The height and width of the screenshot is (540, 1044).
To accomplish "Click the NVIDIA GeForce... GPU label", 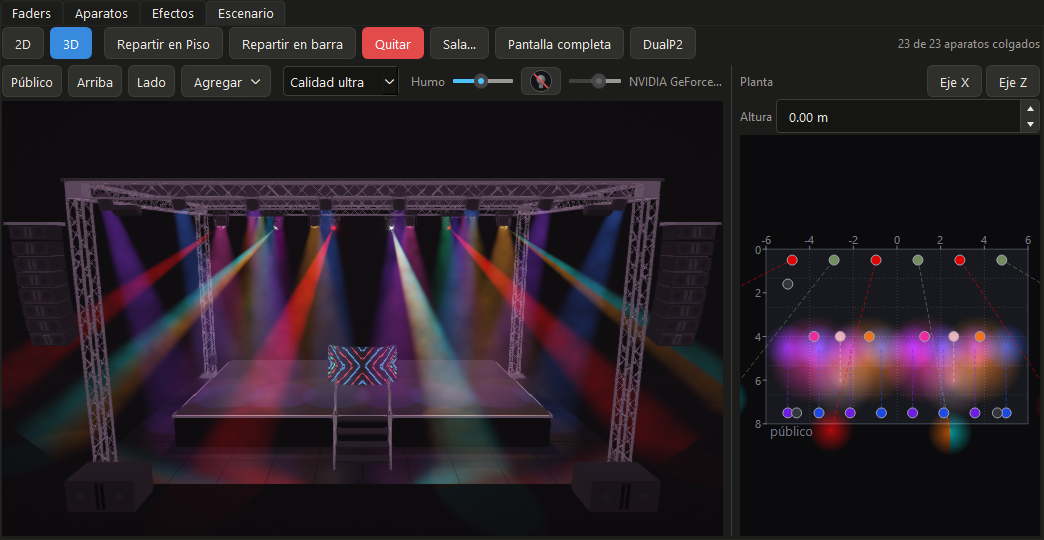I will click(676, 82).
